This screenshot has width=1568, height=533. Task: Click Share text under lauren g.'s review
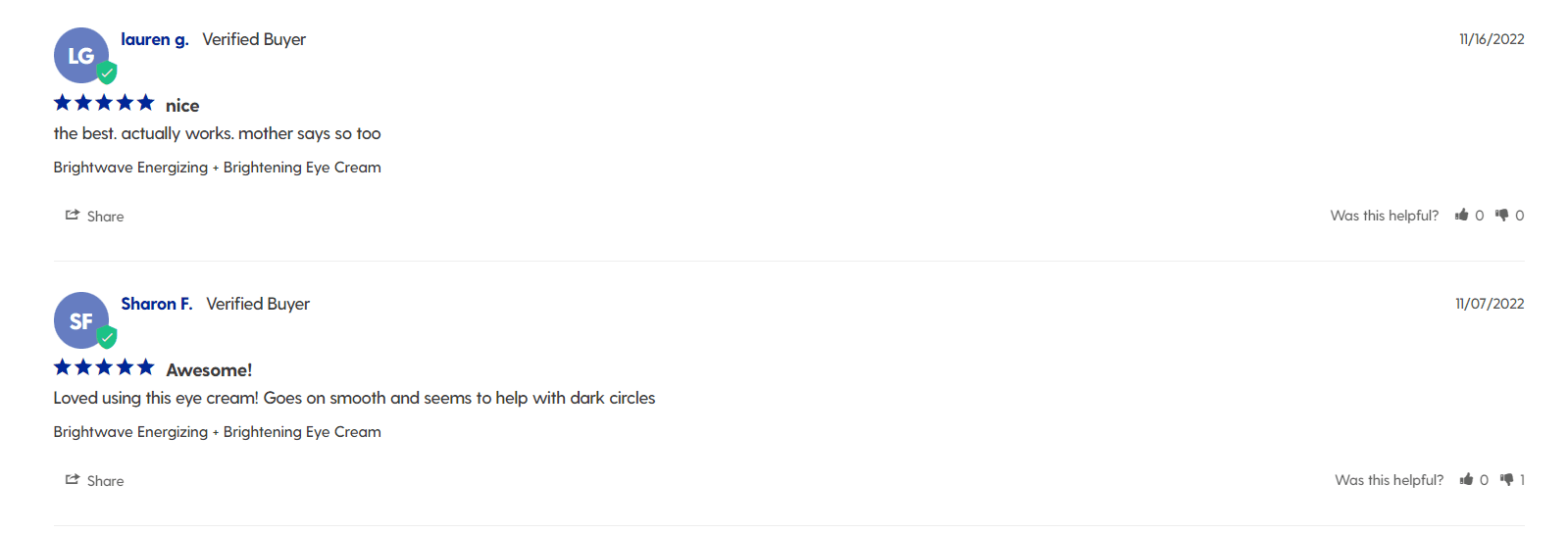[x=105, y=217]
